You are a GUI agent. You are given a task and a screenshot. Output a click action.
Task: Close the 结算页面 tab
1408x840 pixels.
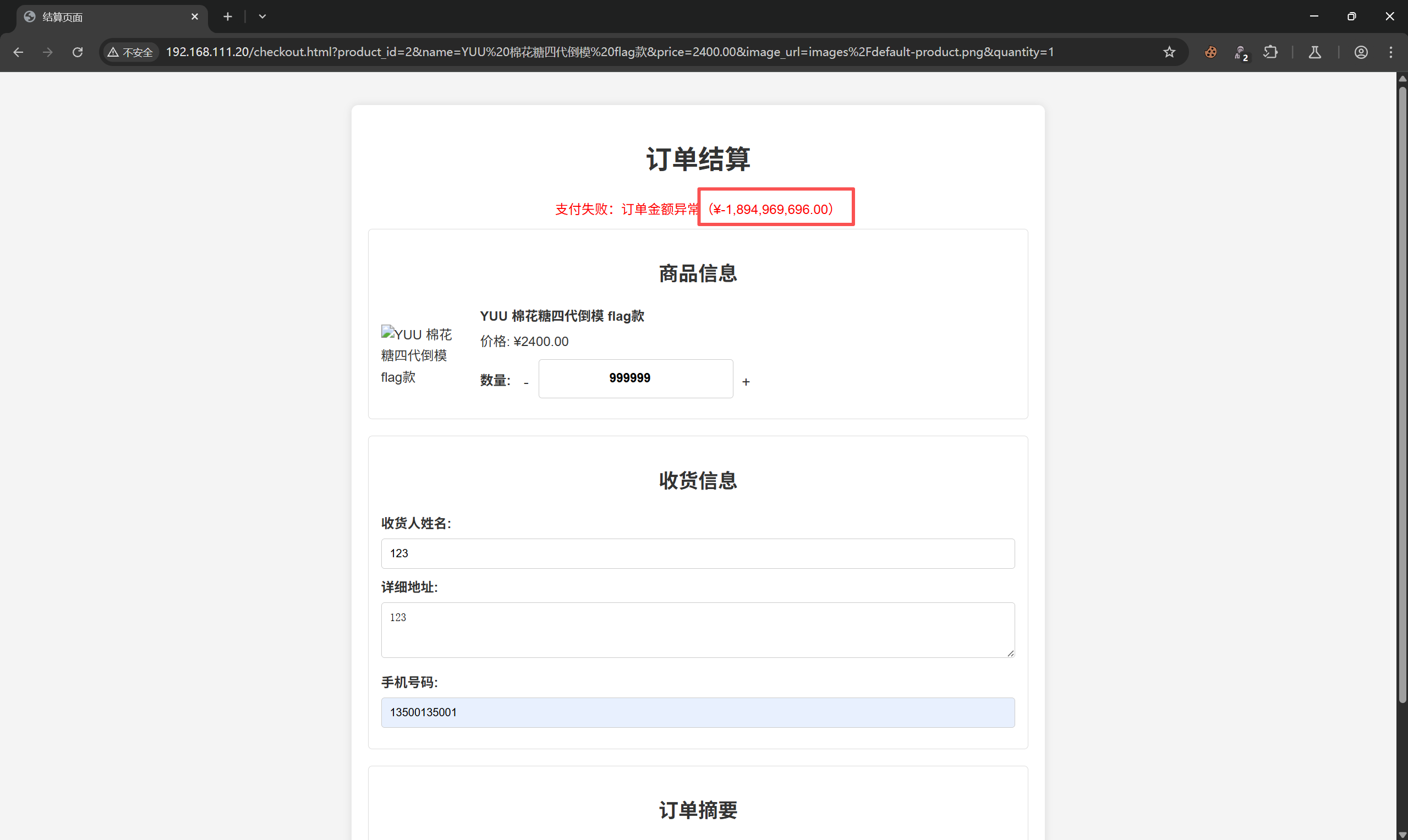click(195, 17)
